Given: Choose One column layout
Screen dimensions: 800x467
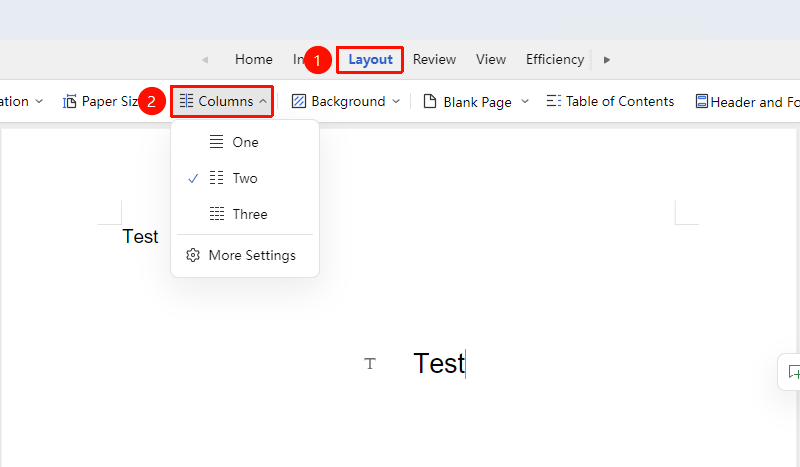Looking at the screenshot, I should [245, 142].
